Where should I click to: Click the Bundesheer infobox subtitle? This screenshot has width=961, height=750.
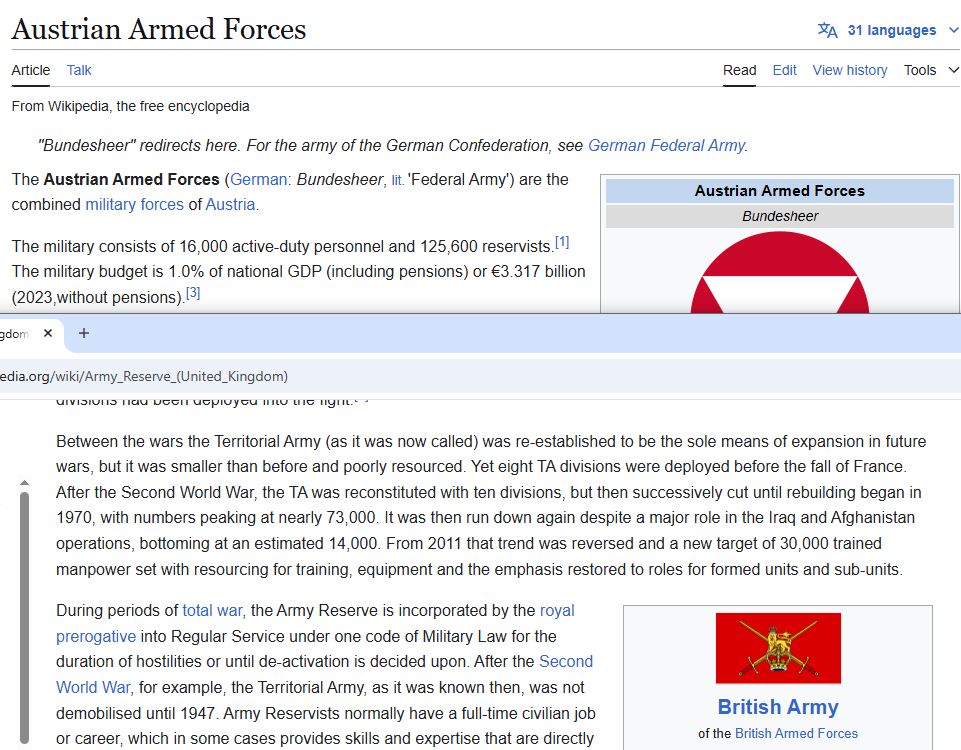point(780,216)
